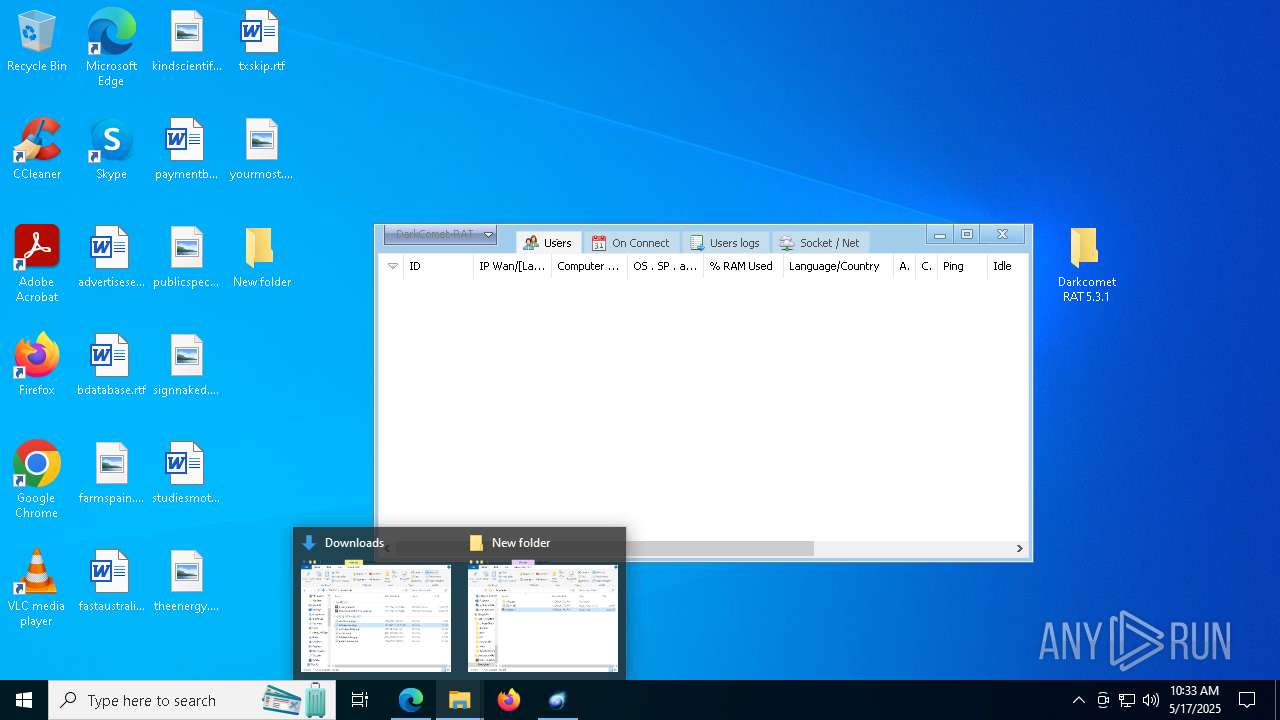The width and height of the screenshot is (1280, 720).
Task: Open the network status tray icon
Action: (x=1127, y=700)
